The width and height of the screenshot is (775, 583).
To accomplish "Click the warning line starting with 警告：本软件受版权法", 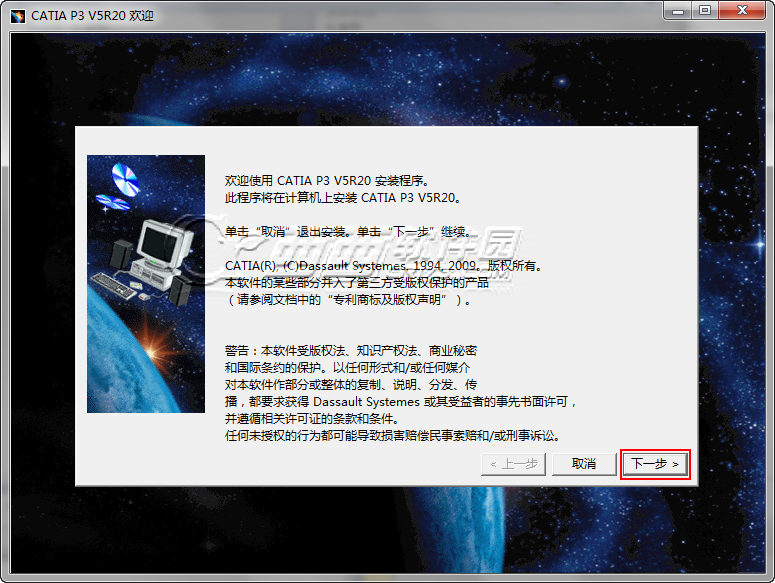I will click(x=350, y=351).
